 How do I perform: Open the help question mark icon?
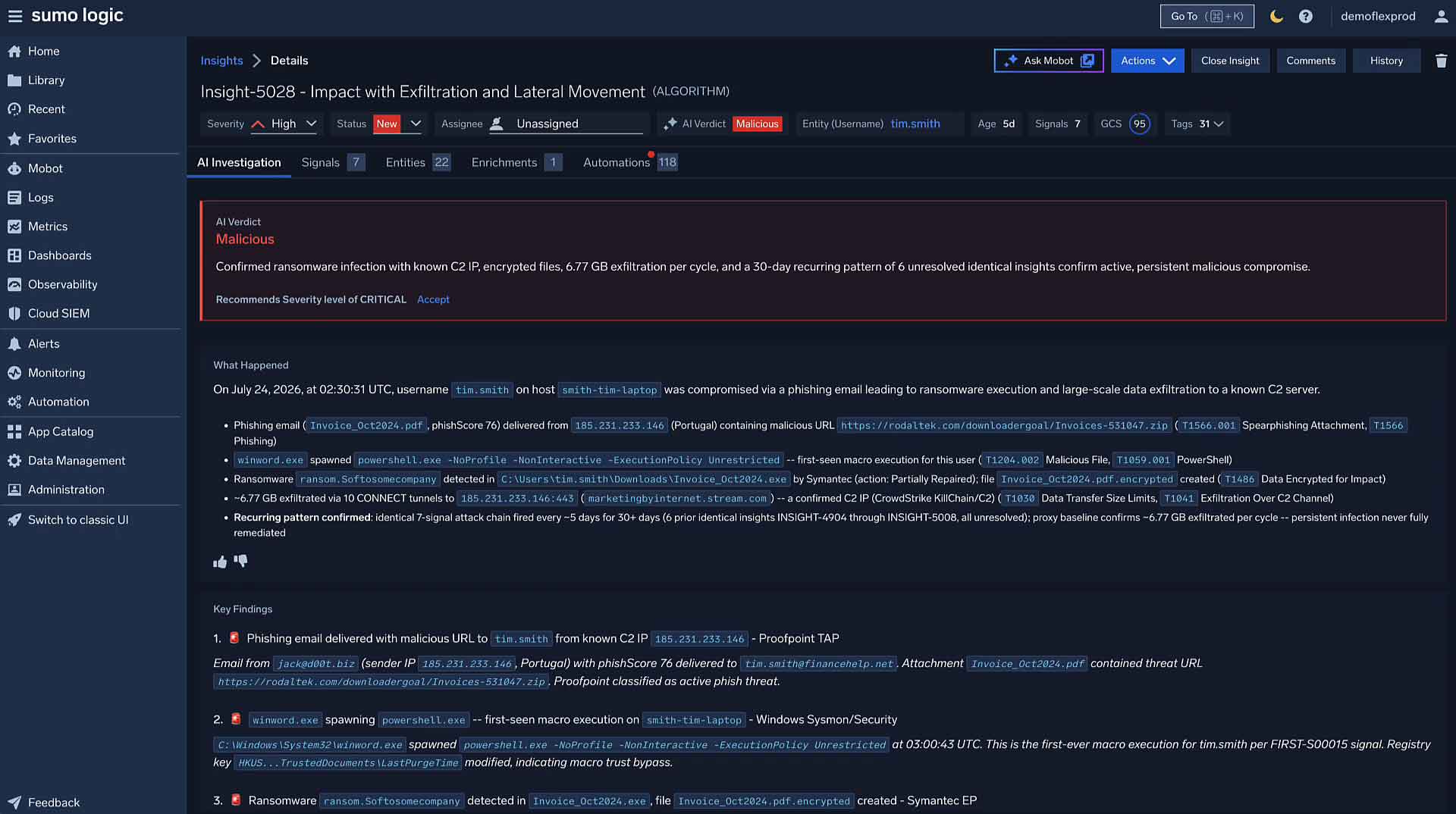(x=1305, y=16)
